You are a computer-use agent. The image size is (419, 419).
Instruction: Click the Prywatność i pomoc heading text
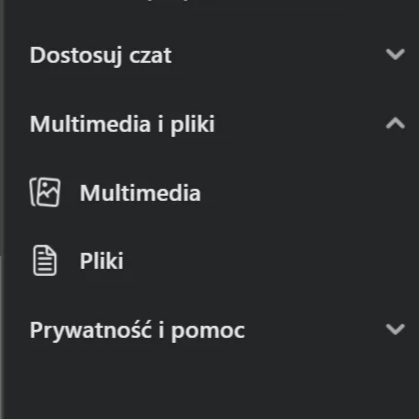click(x=137, y=331)
